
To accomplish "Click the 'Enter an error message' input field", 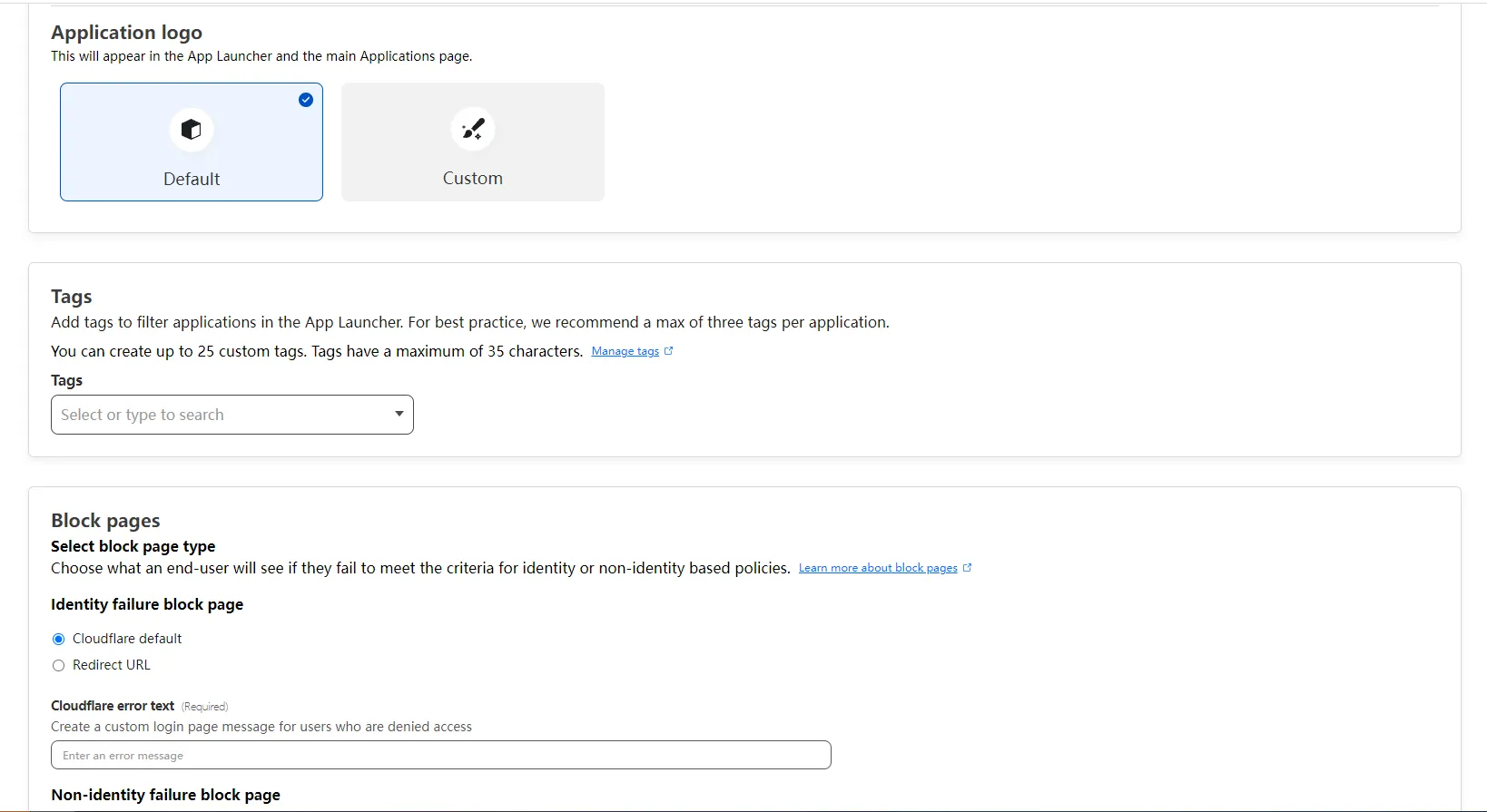I will click(440, 756).
